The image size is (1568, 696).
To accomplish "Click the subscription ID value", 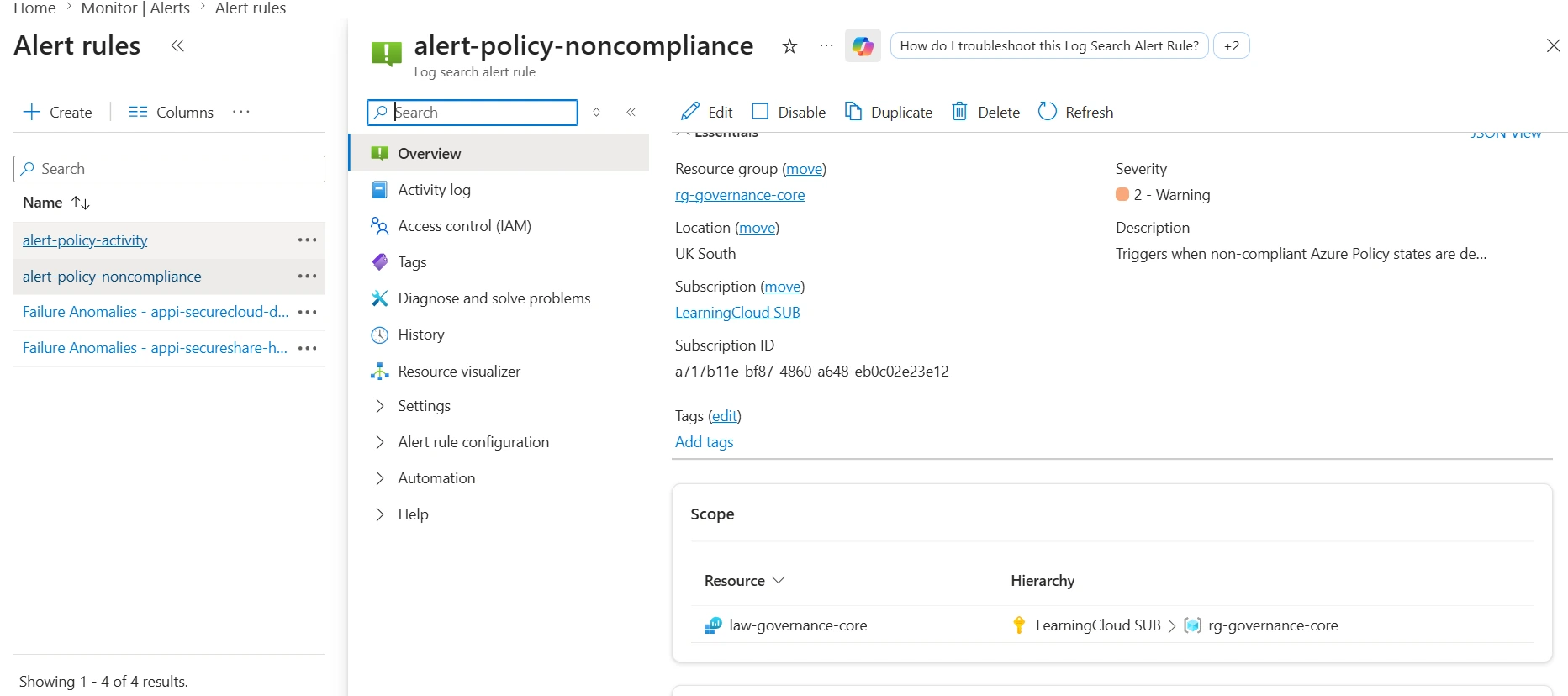I will (x=811, y=372).
